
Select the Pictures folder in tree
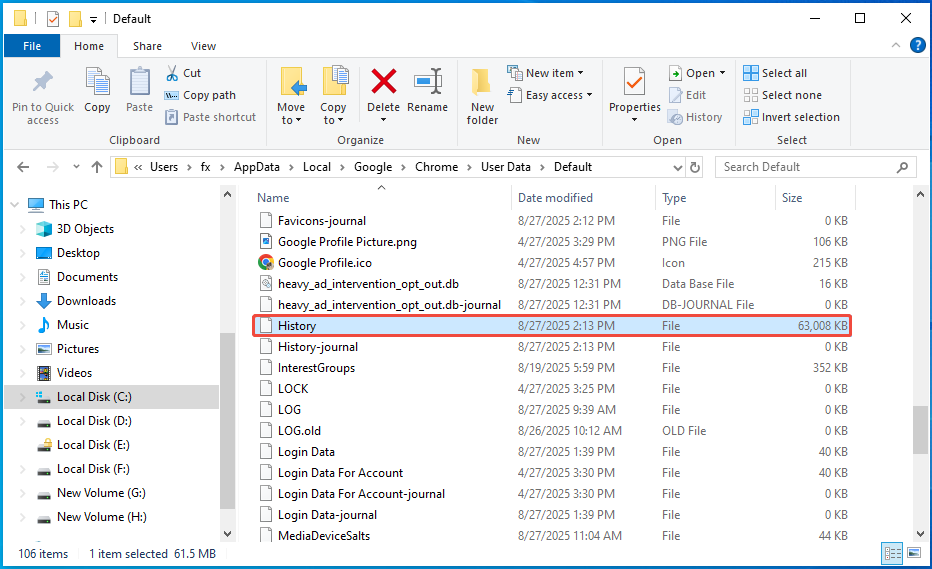coord(78,349)
